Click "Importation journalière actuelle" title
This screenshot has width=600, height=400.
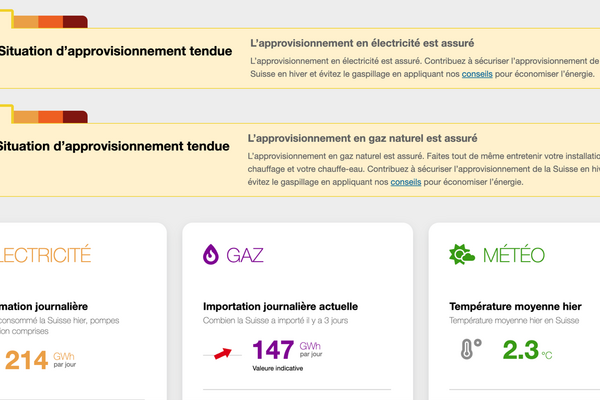click(280, 306)
